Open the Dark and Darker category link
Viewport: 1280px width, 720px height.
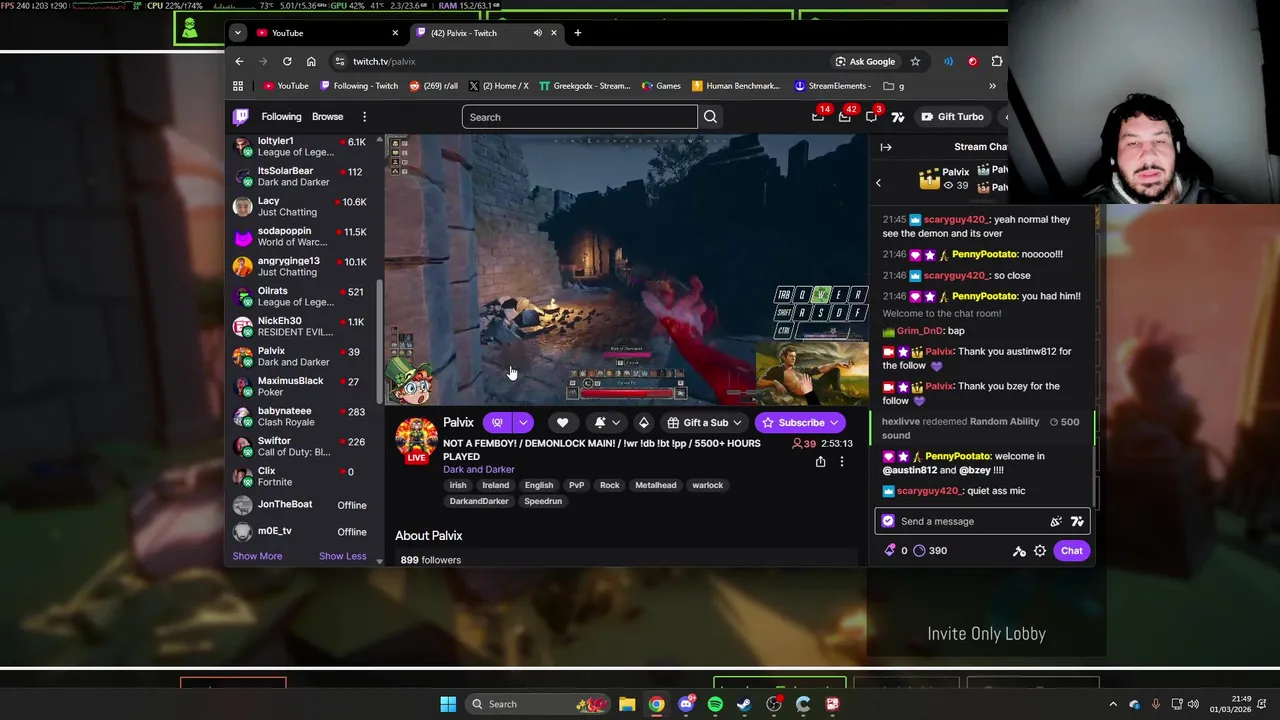coord(479,469)
